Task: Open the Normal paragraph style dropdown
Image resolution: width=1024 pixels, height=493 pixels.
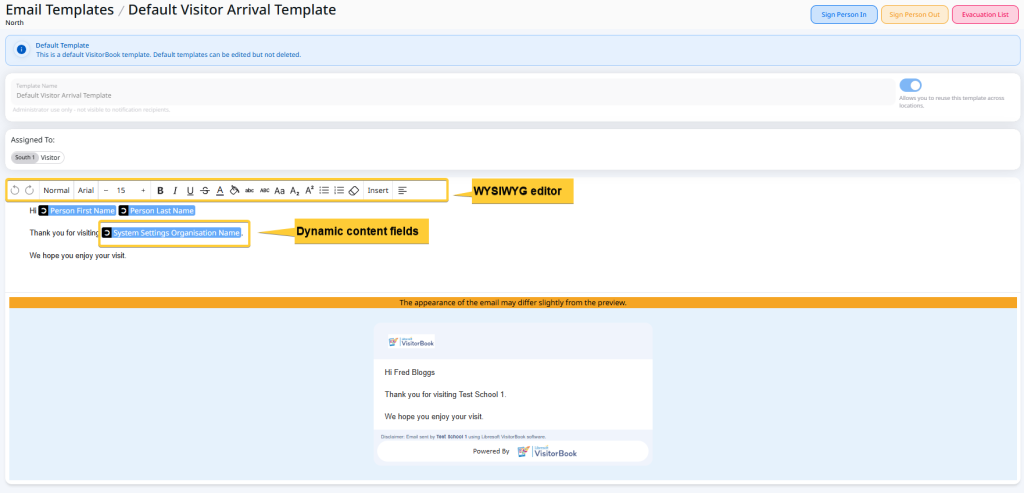Action: [57, 190]
